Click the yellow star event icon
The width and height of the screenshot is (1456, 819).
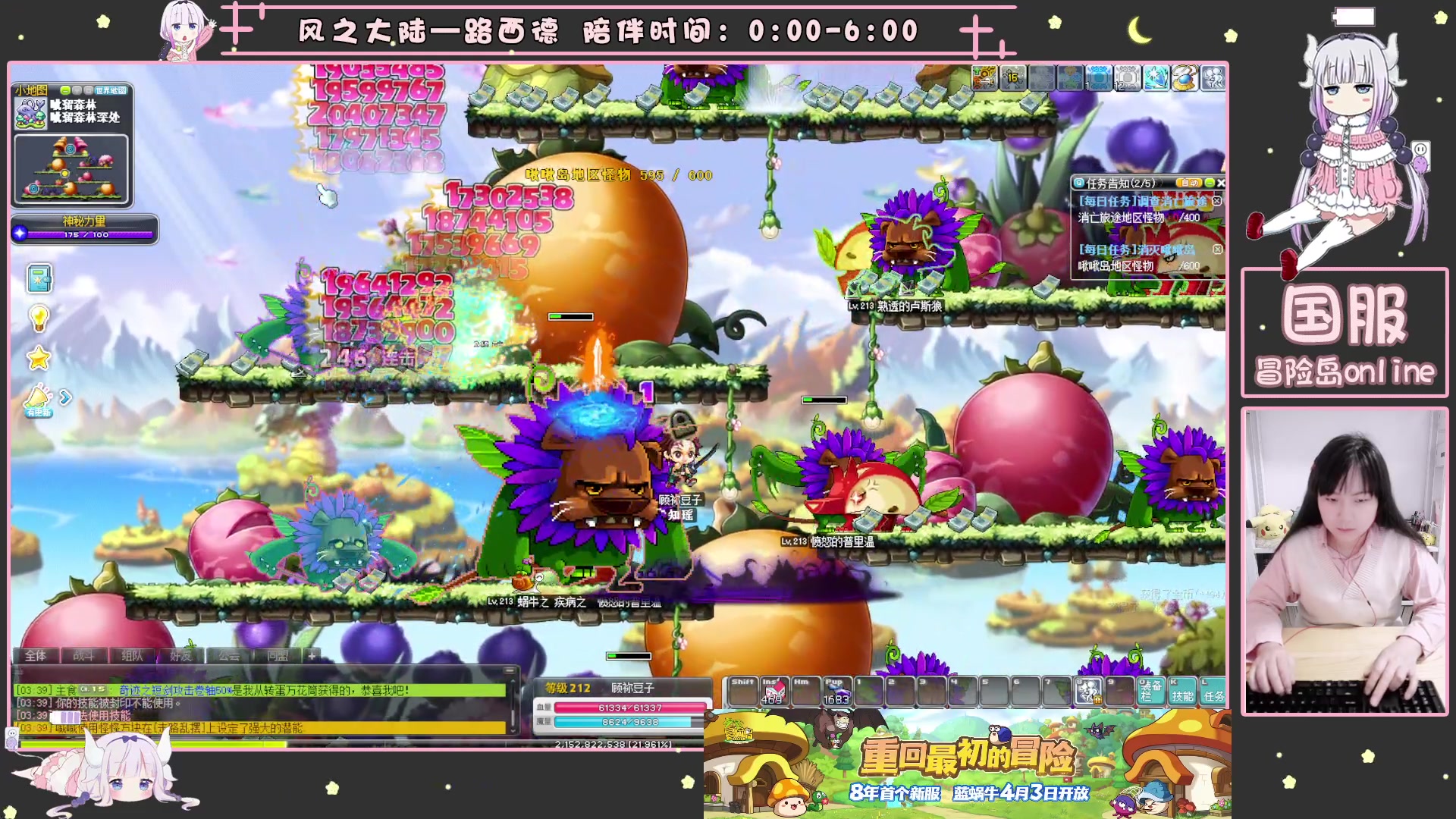tap(39, 357)
